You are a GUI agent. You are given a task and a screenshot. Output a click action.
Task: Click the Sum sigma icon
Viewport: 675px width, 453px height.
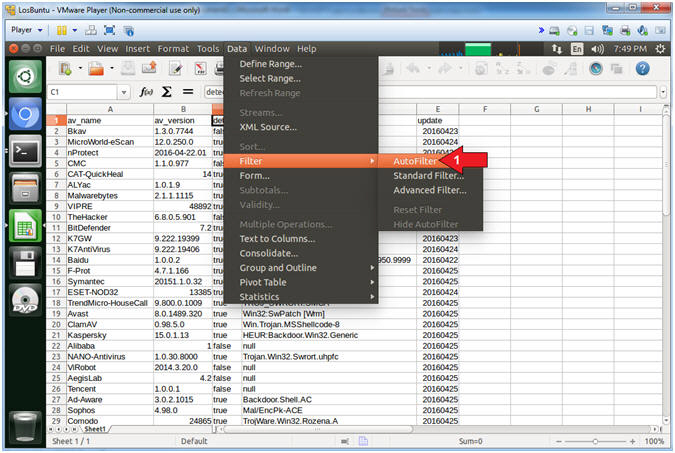click(166, 92)
